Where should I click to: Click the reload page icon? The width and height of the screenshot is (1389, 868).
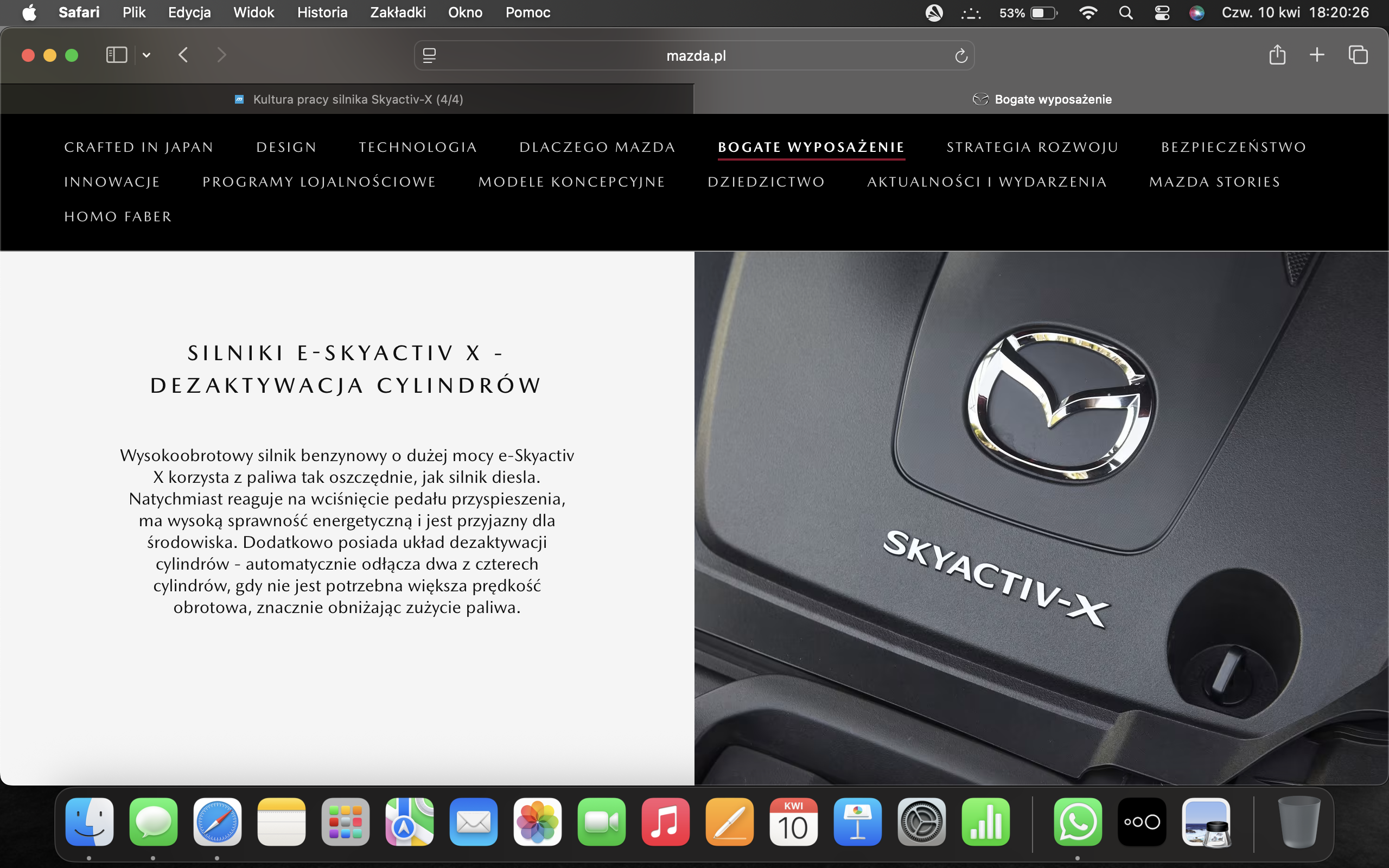(961, 56)
